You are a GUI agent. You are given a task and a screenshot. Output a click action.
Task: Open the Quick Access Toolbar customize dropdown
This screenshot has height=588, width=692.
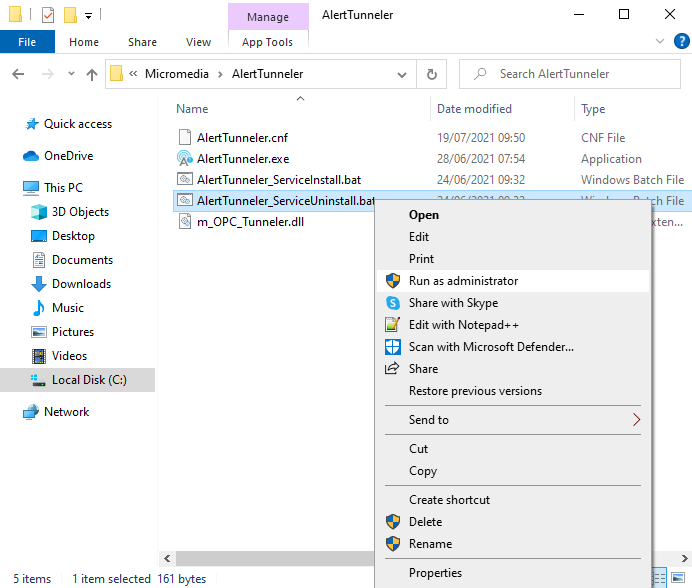(89, 16)
